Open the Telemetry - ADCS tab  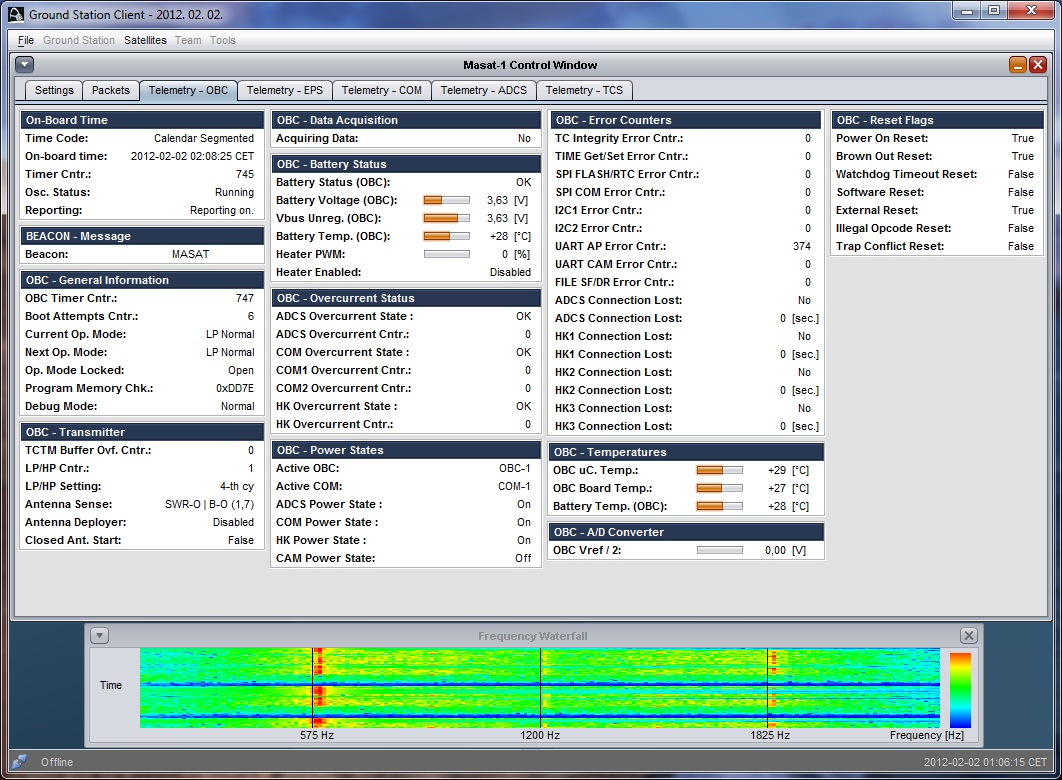pos(484,90)
